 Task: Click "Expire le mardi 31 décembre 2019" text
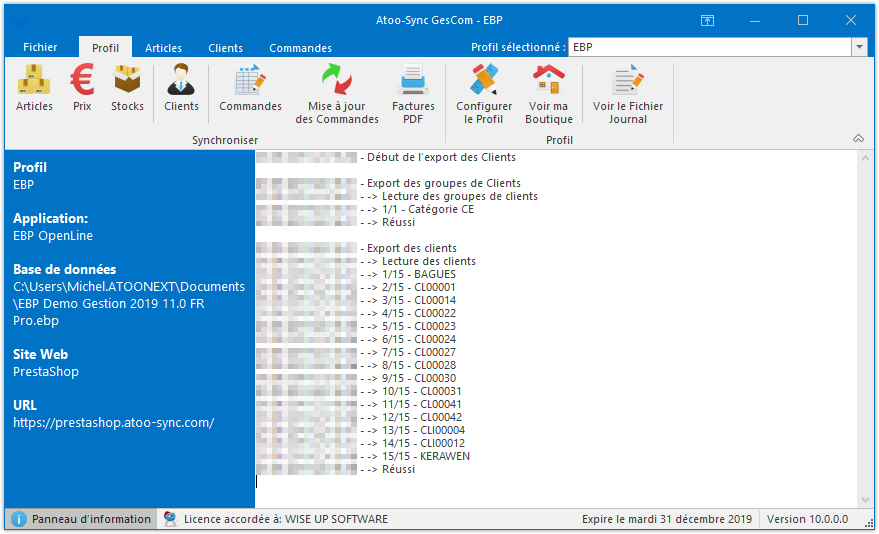[x=667, y=519]
